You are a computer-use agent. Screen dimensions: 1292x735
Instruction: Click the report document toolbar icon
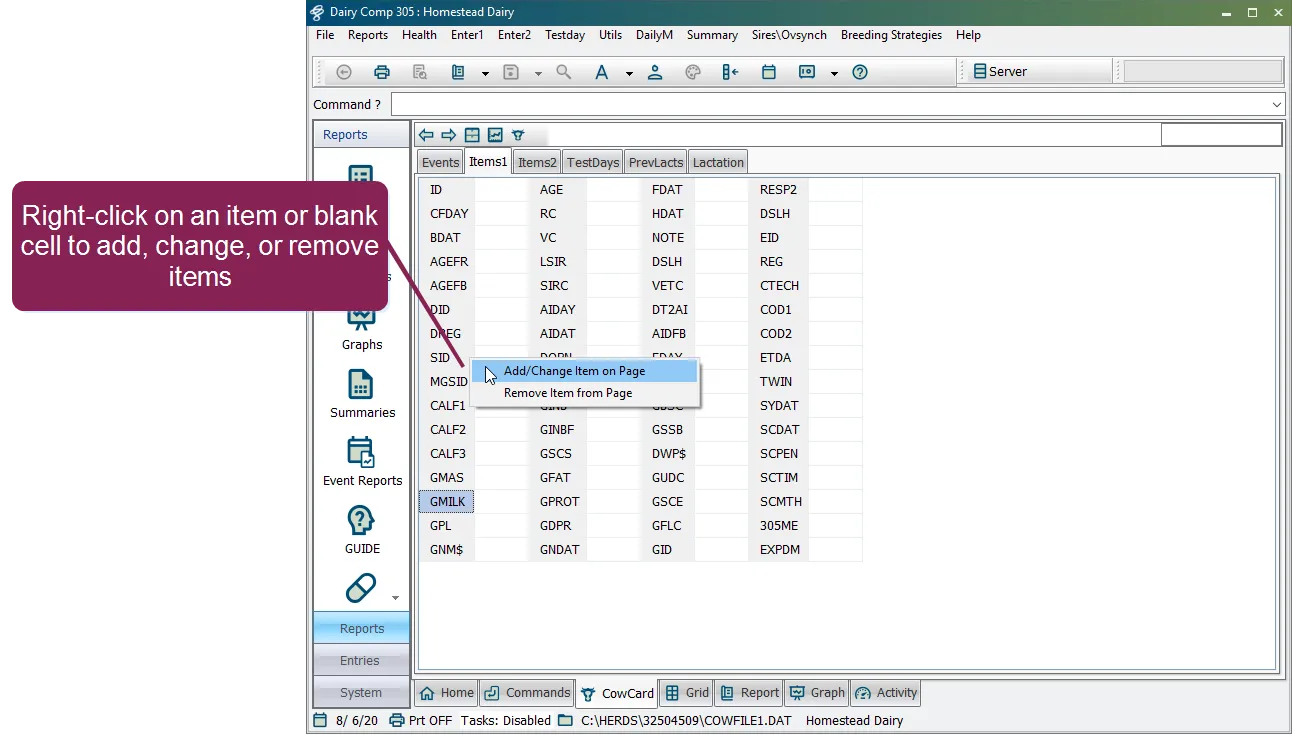[x=458, y=72]
